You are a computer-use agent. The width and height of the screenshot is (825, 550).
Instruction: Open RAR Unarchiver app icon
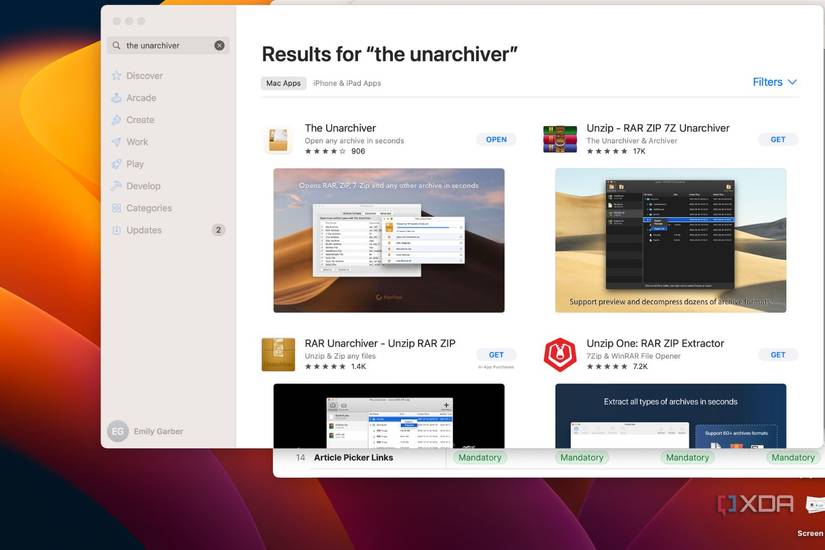278,355
